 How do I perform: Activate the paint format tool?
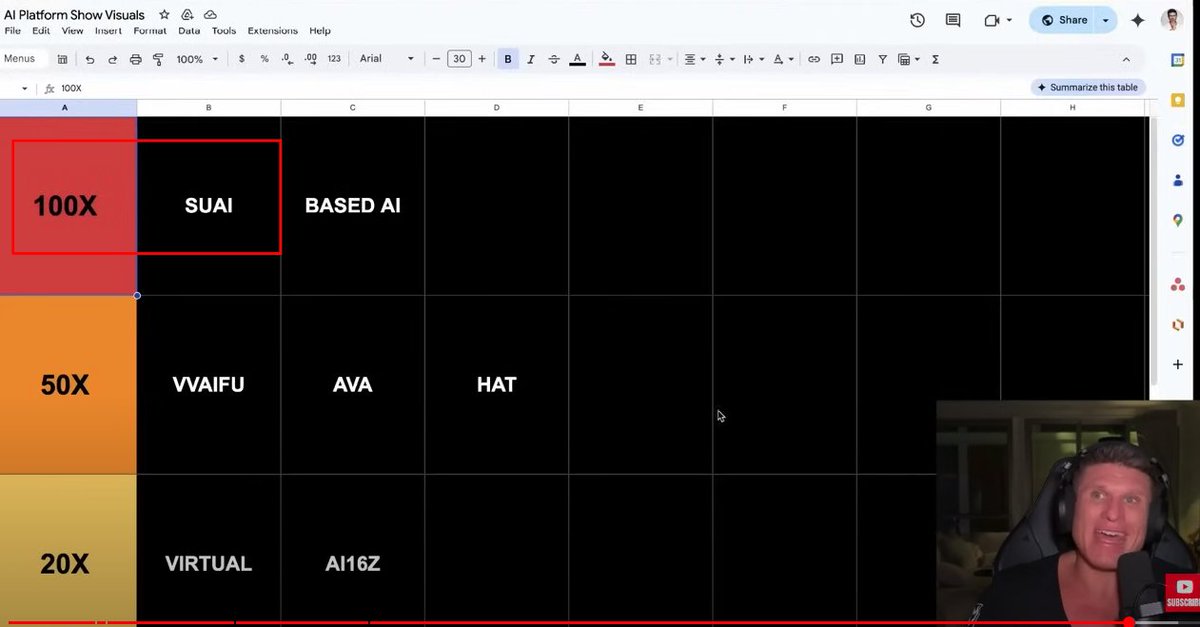click(x=158, y=59)
